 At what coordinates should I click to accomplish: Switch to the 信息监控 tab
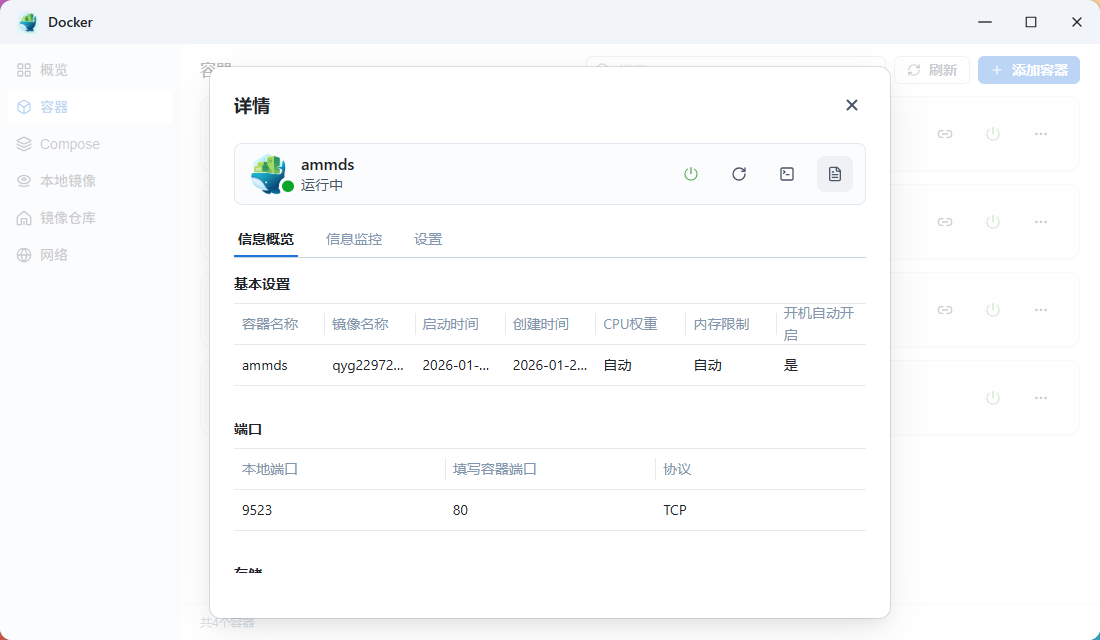pyautogui.click(x=353, y=239)
